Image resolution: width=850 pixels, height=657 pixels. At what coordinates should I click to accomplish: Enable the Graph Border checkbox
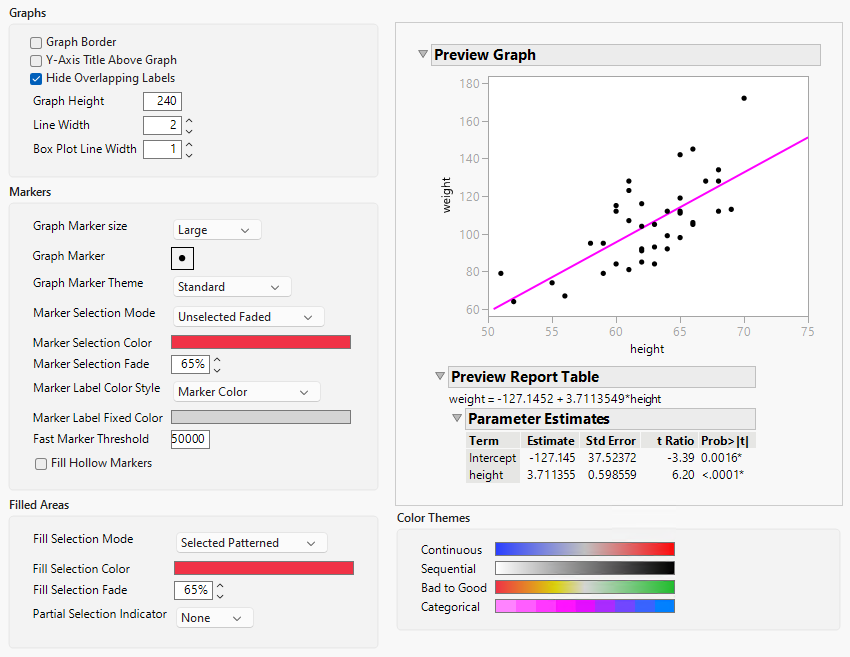pos(36,42)
